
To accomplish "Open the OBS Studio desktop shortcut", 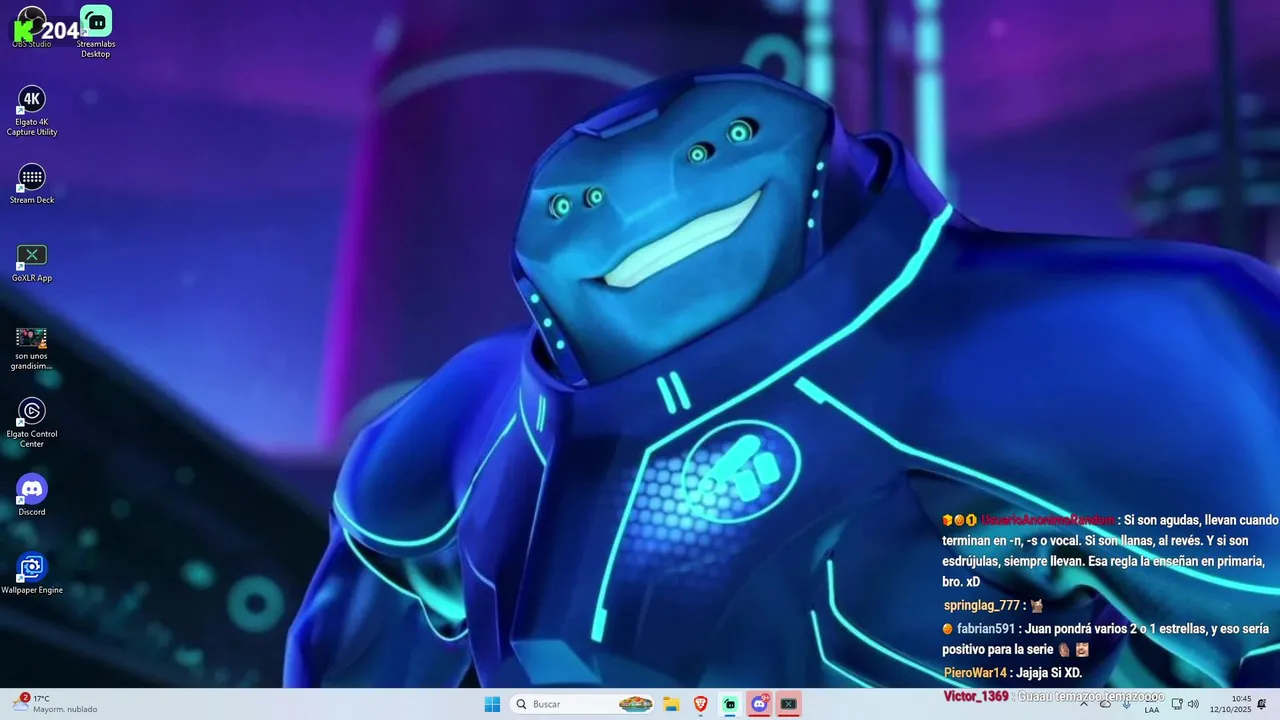I will pyautogui.click(x=31, y=27).
